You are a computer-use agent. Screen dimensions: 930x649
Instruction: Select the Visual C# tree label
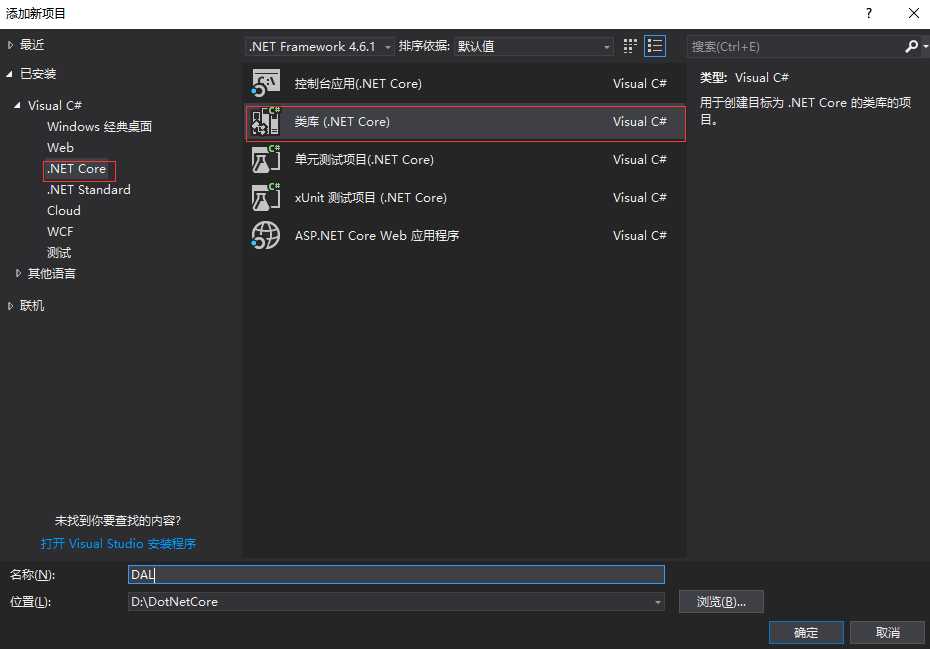tap(55, 105)
